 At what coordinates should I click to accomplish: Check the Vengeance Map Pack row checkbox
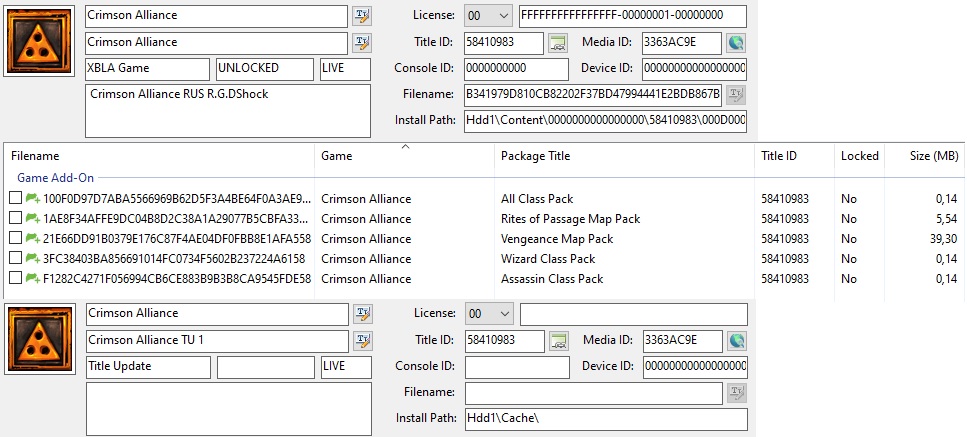coord(15,239)
